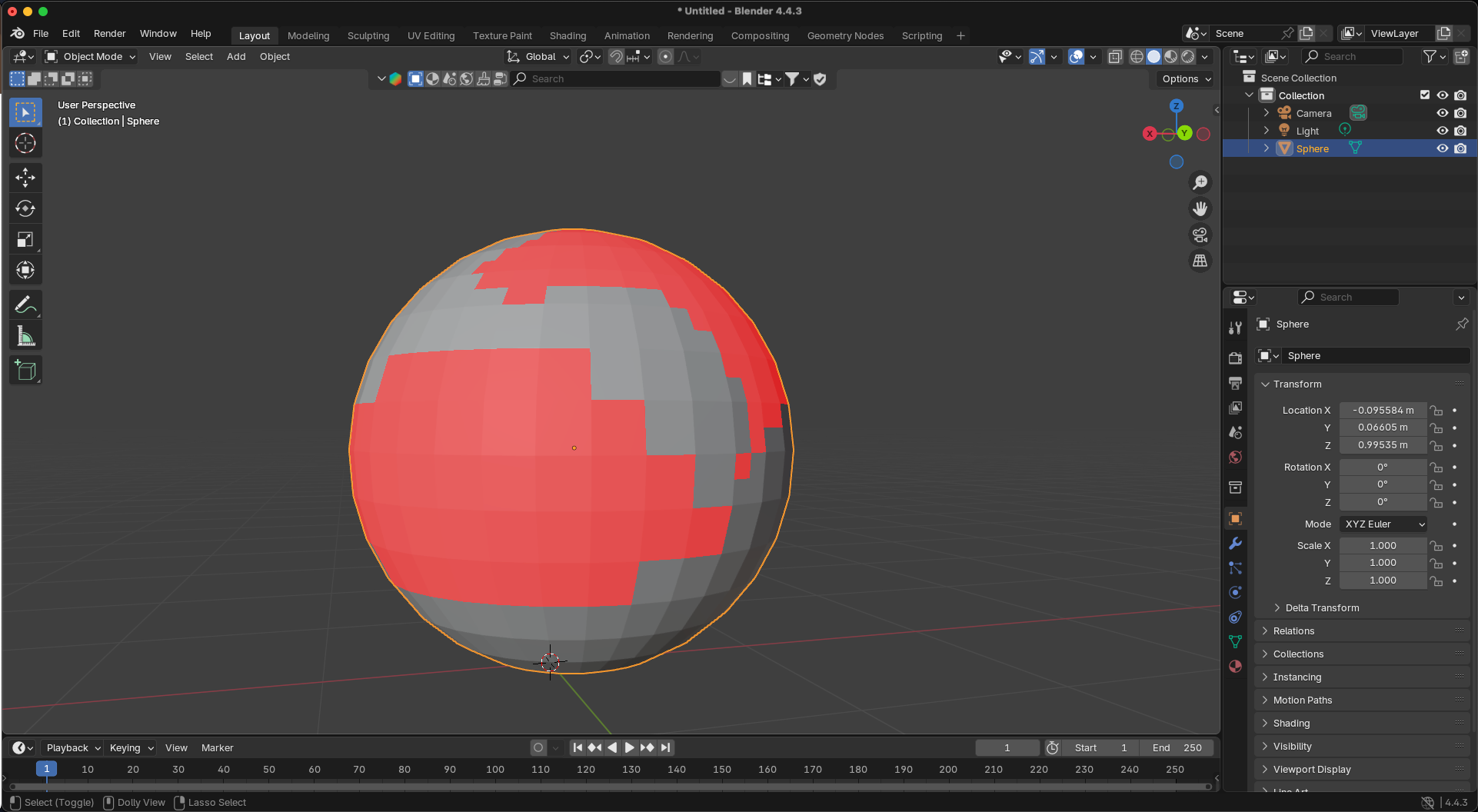Switch to the Geometry Nodes tab
The image size is (1478, 812).
[x=845, y=35]
